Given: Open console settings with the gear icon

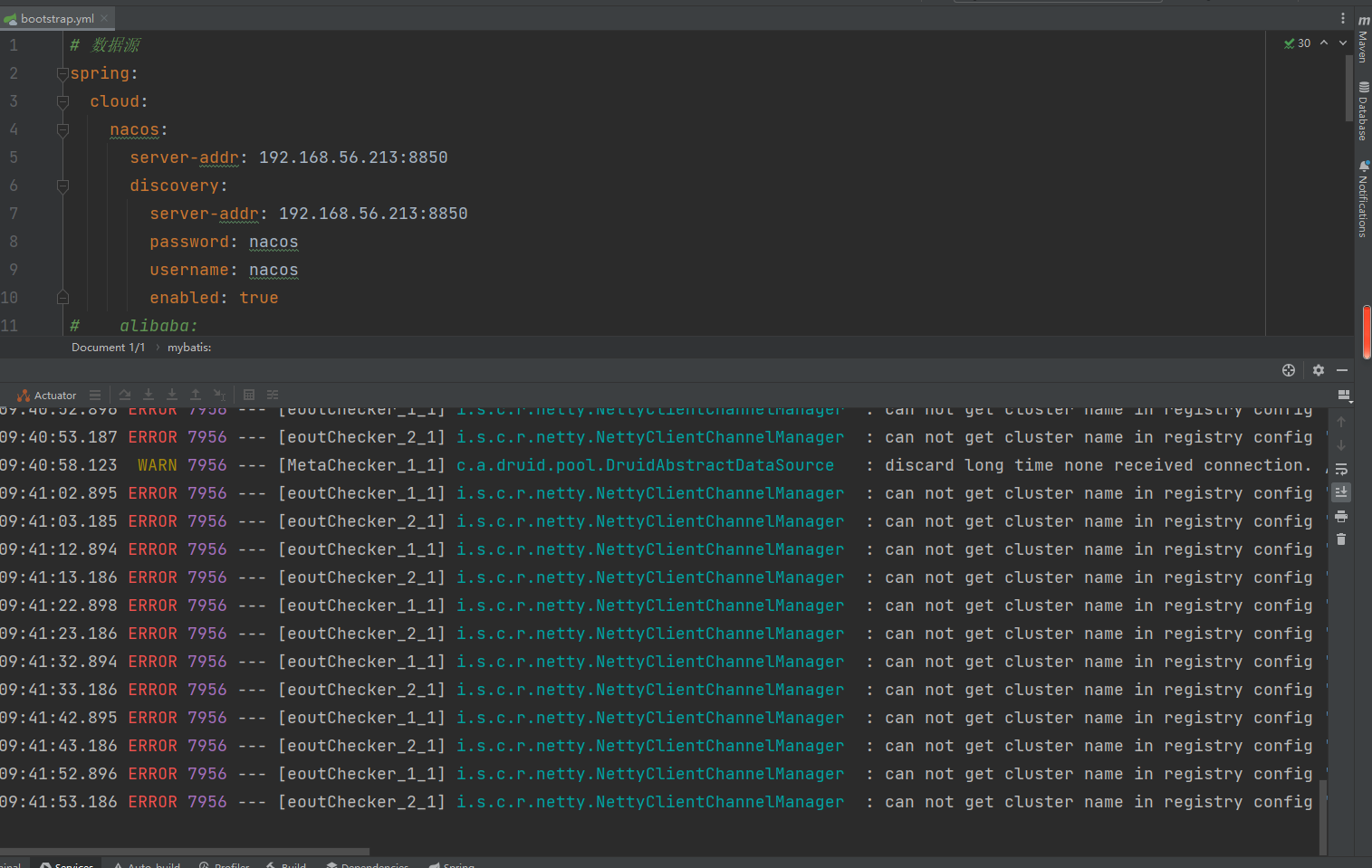Looking at the screenshot, I should (1318, 370).
